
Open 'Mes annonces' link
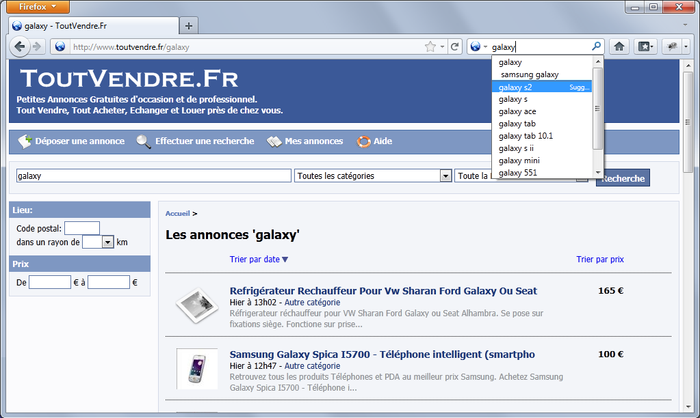click(x=314, y=141)
